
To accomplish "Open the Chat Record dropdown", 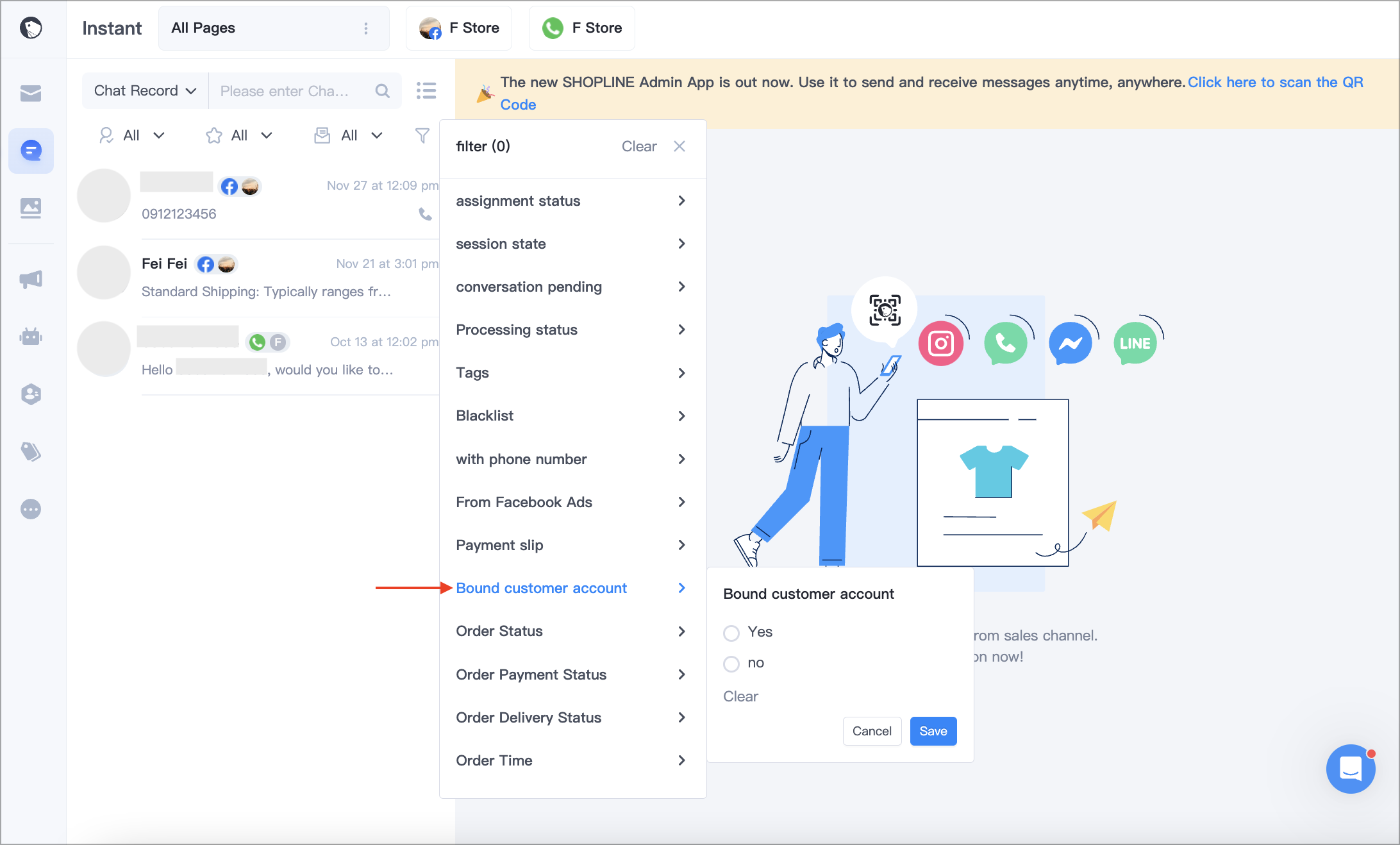I will point(145,91).
